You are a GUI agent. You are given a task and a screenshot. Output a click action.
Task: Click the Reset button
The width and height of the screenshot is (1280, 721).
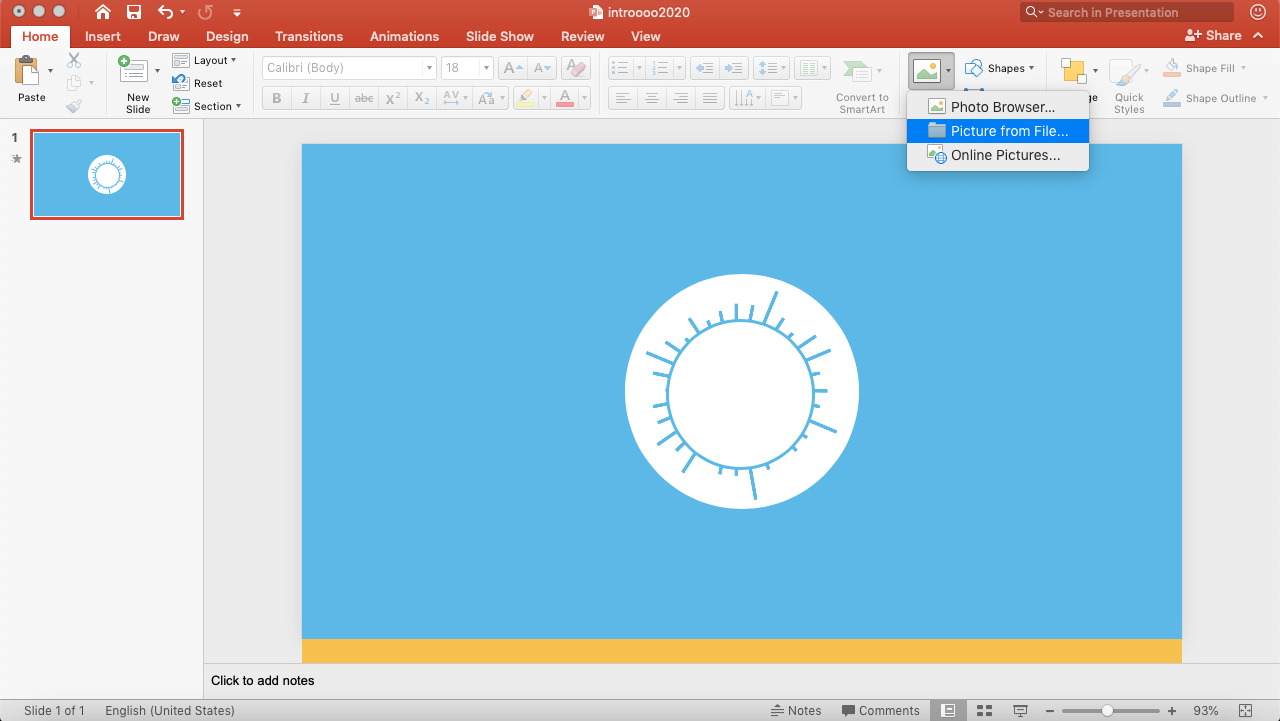pyautogui.click(x=198, y=83)
